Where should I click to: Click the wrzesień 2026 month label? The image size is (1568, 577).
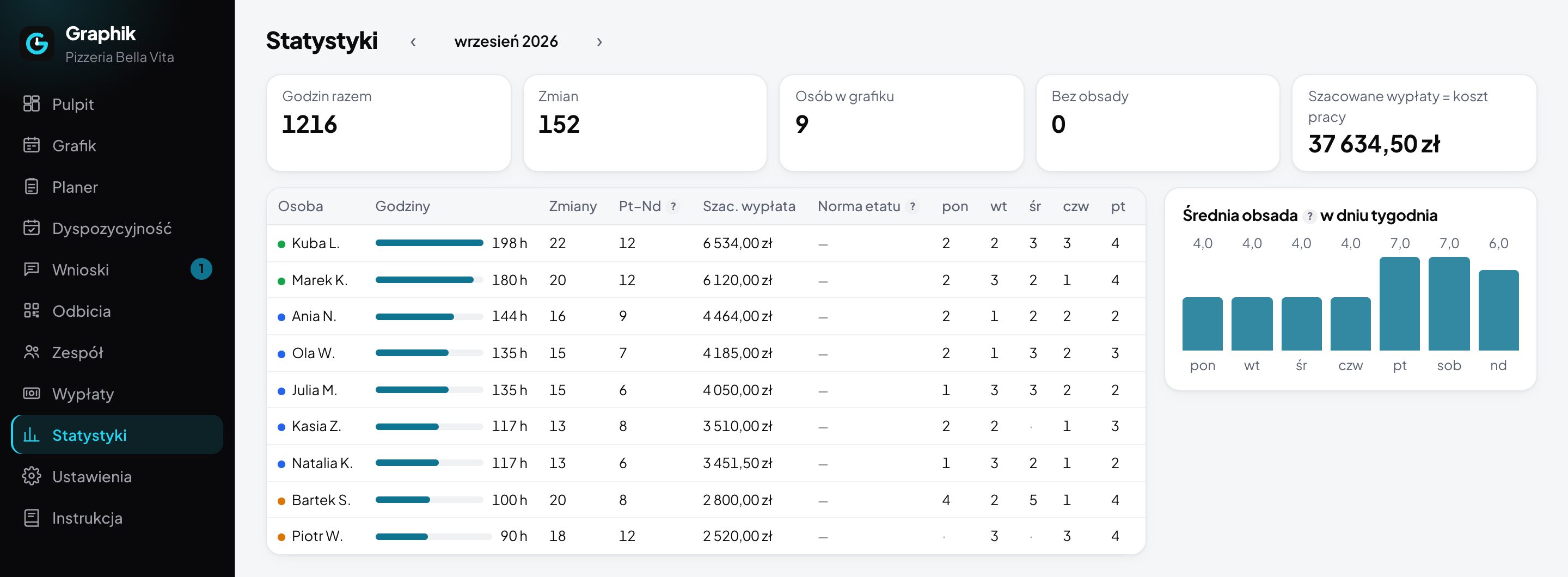[x=506, y=41]
